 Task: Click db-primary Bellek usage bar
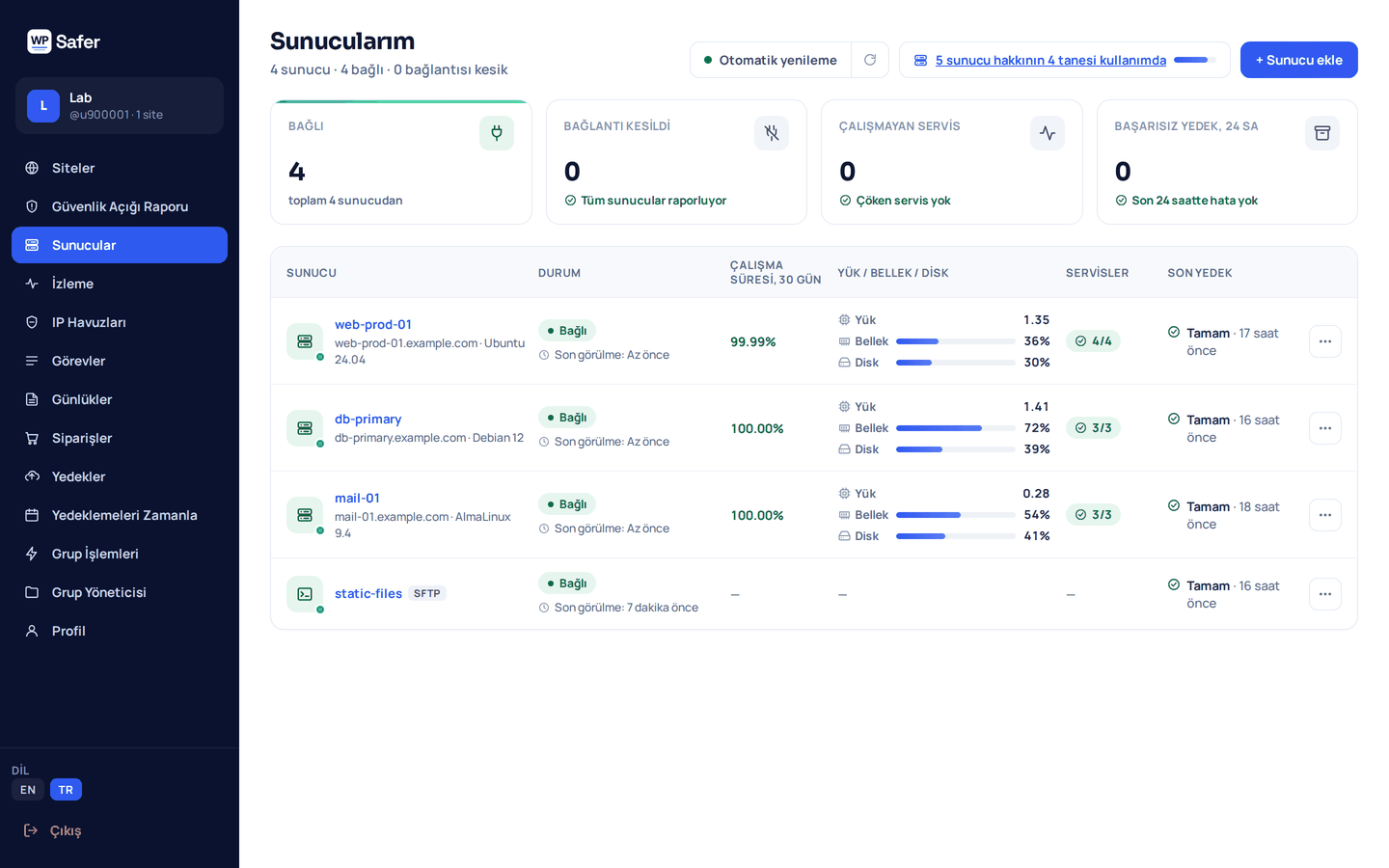pos(955,428)
